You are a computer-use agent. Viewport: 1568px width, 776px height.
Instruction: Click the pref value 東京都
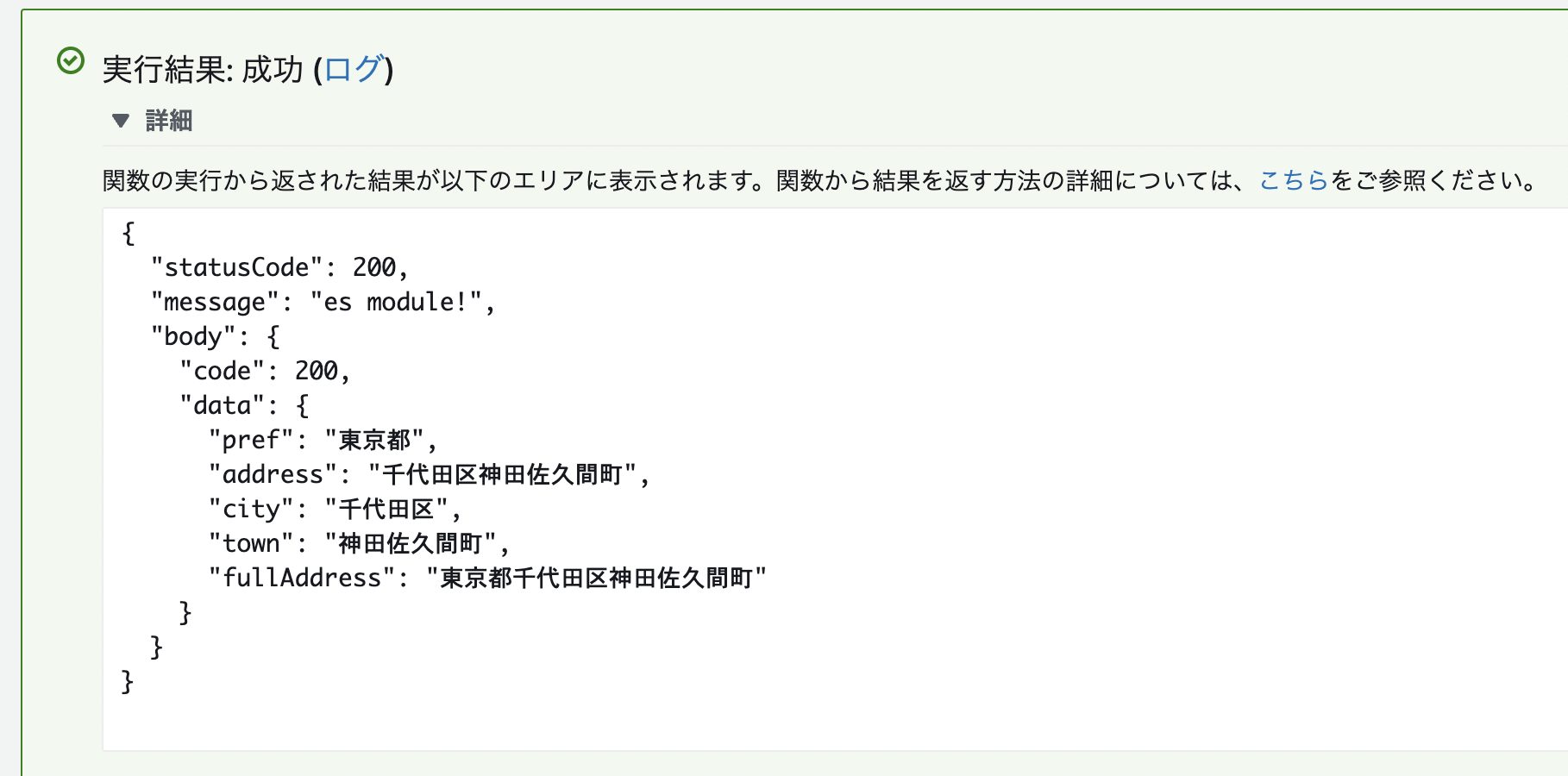(x=374, y=440)
